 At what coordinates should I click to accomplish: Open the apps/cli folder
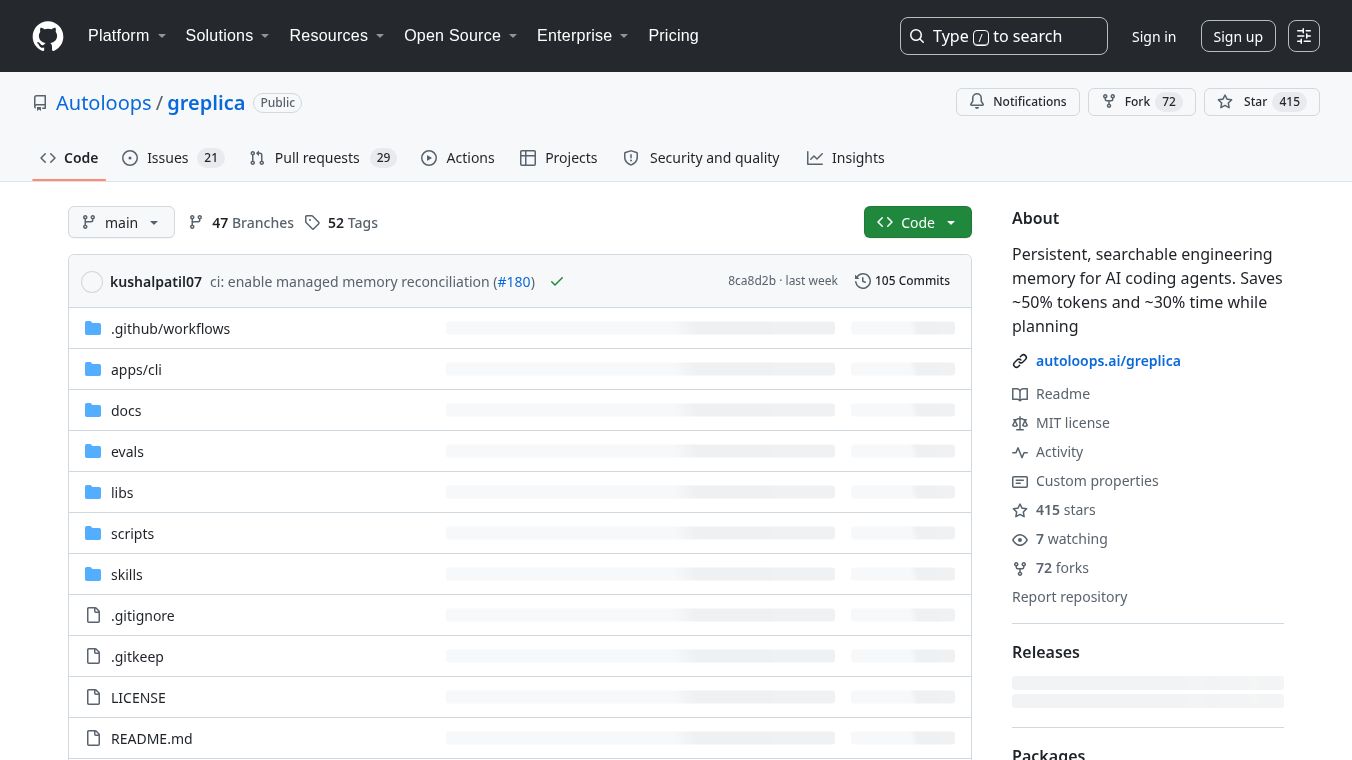pyautogui.click(x=136, y=370)
